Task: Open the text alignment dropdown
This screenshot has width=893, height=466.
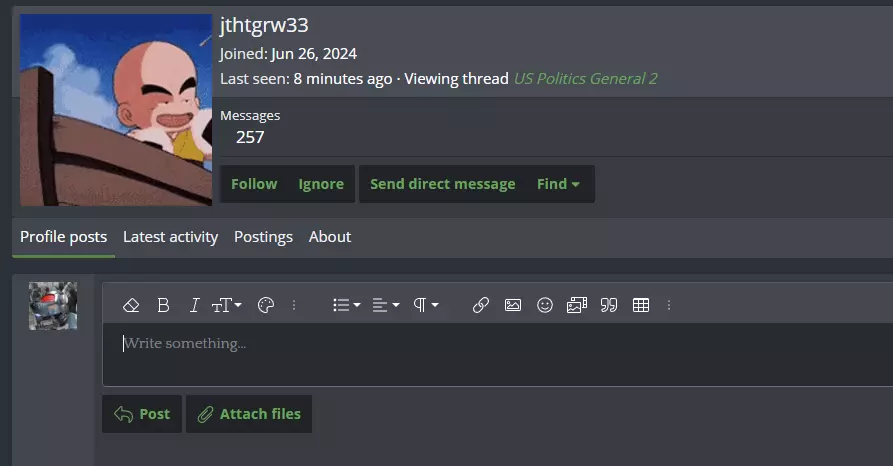Action: pyautogui.click(x=386, y=305)
